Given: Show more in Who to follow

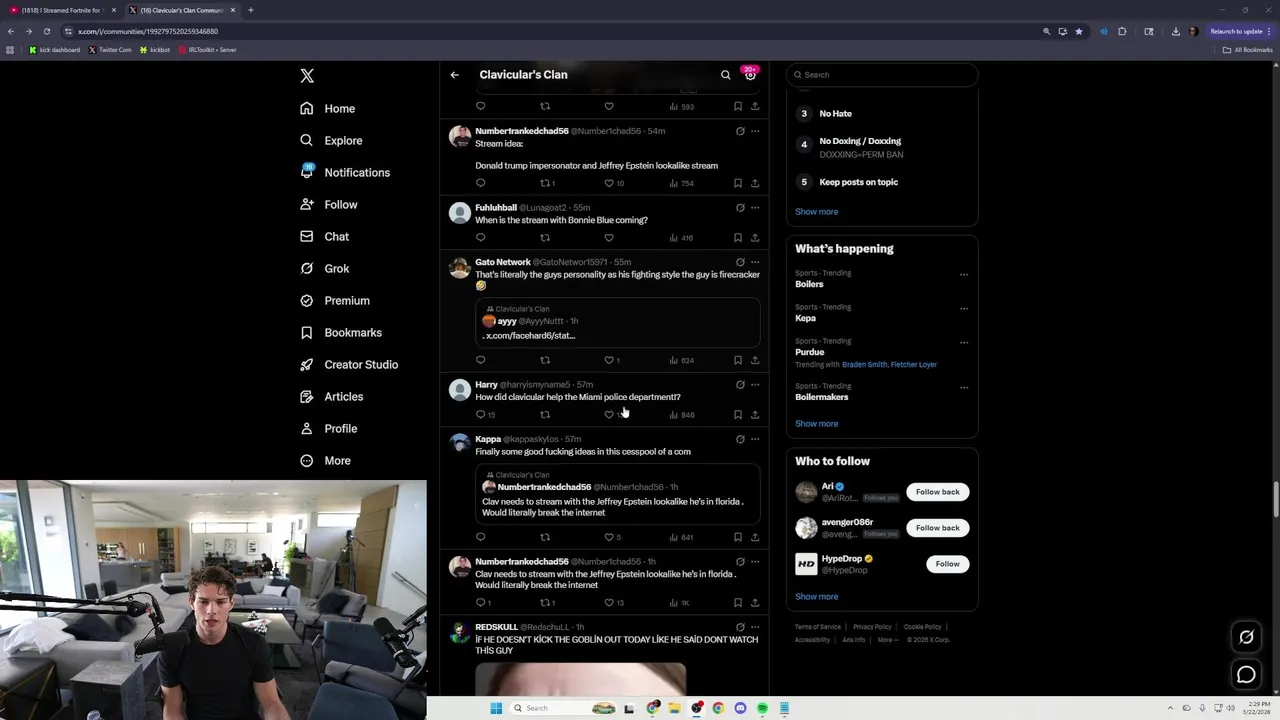Looking at the screenshot, I should coord(817,597).
